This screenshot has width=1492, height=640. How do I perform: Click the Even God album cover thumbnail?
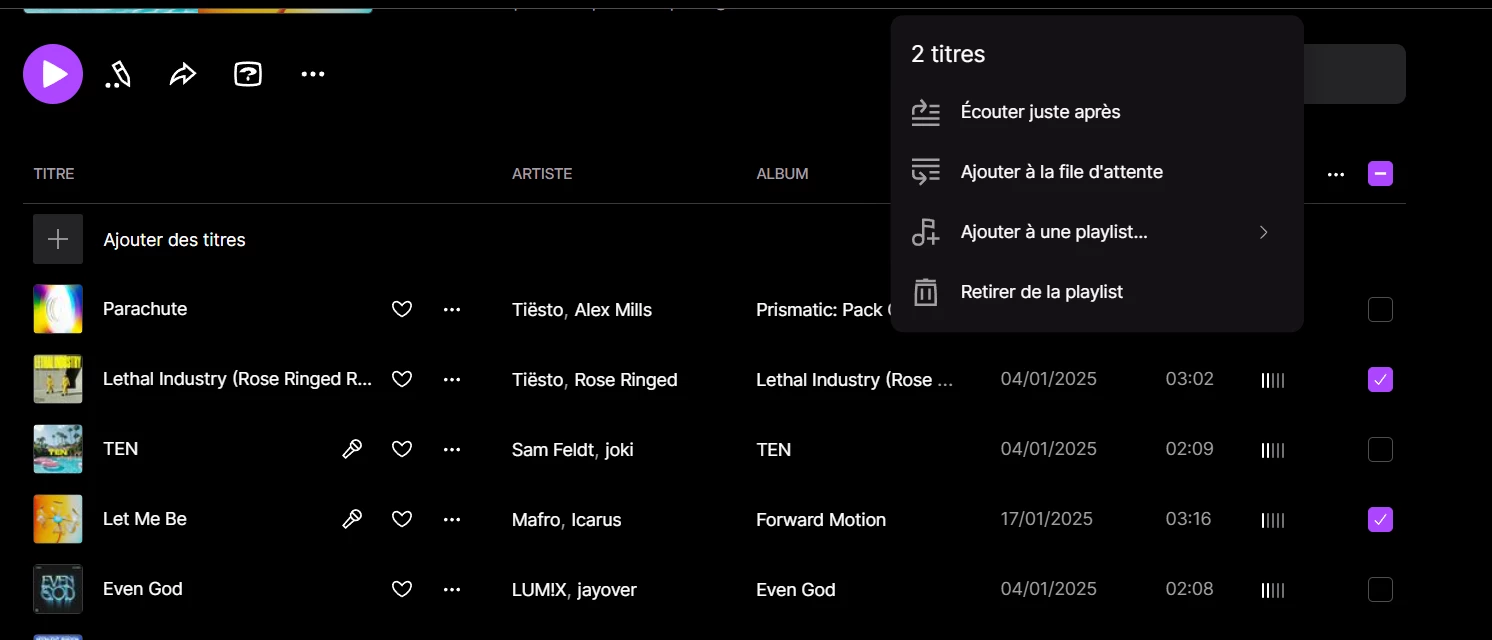coord(58,590)
